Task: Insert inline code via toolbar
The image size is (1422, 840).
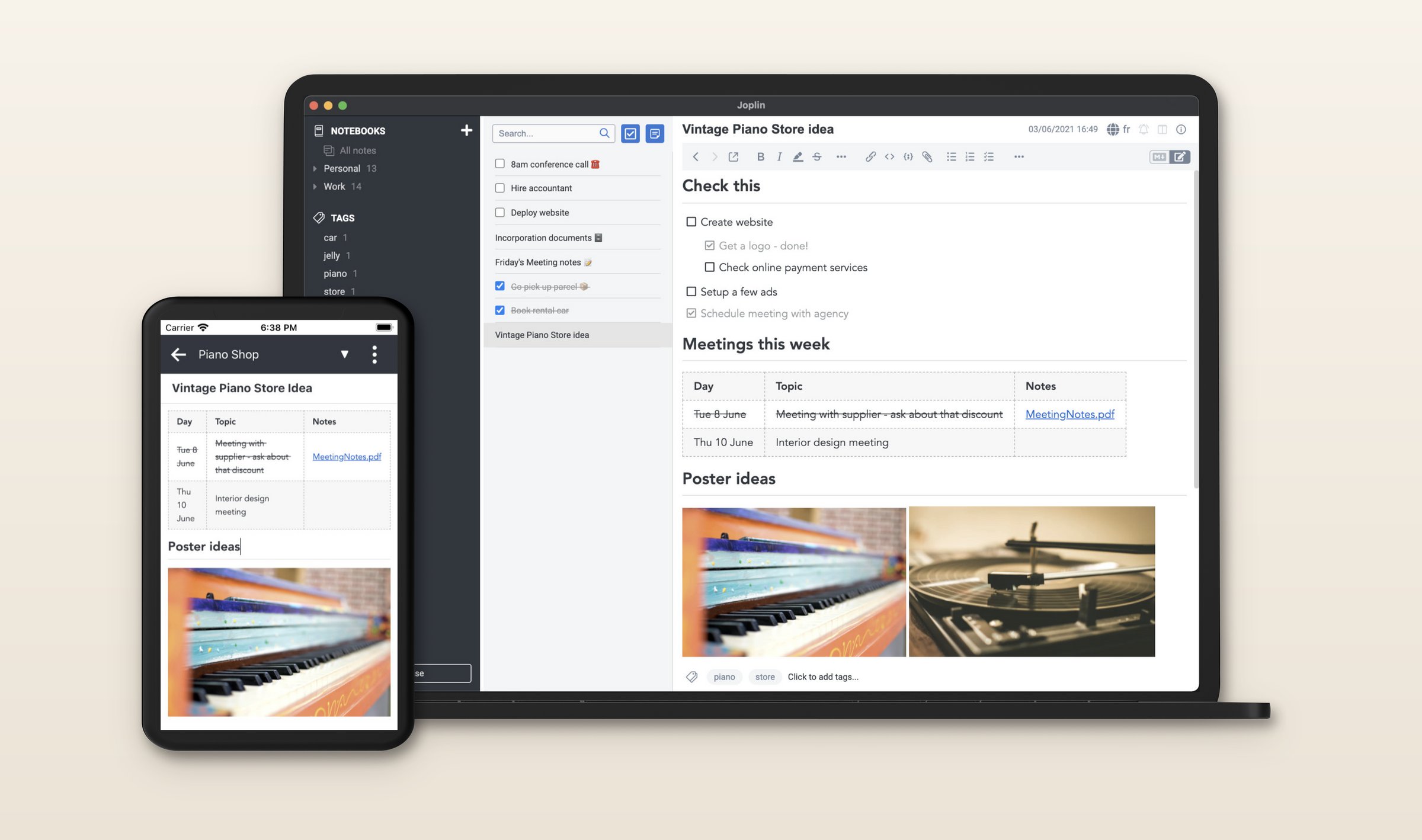Action: (889, 157)
